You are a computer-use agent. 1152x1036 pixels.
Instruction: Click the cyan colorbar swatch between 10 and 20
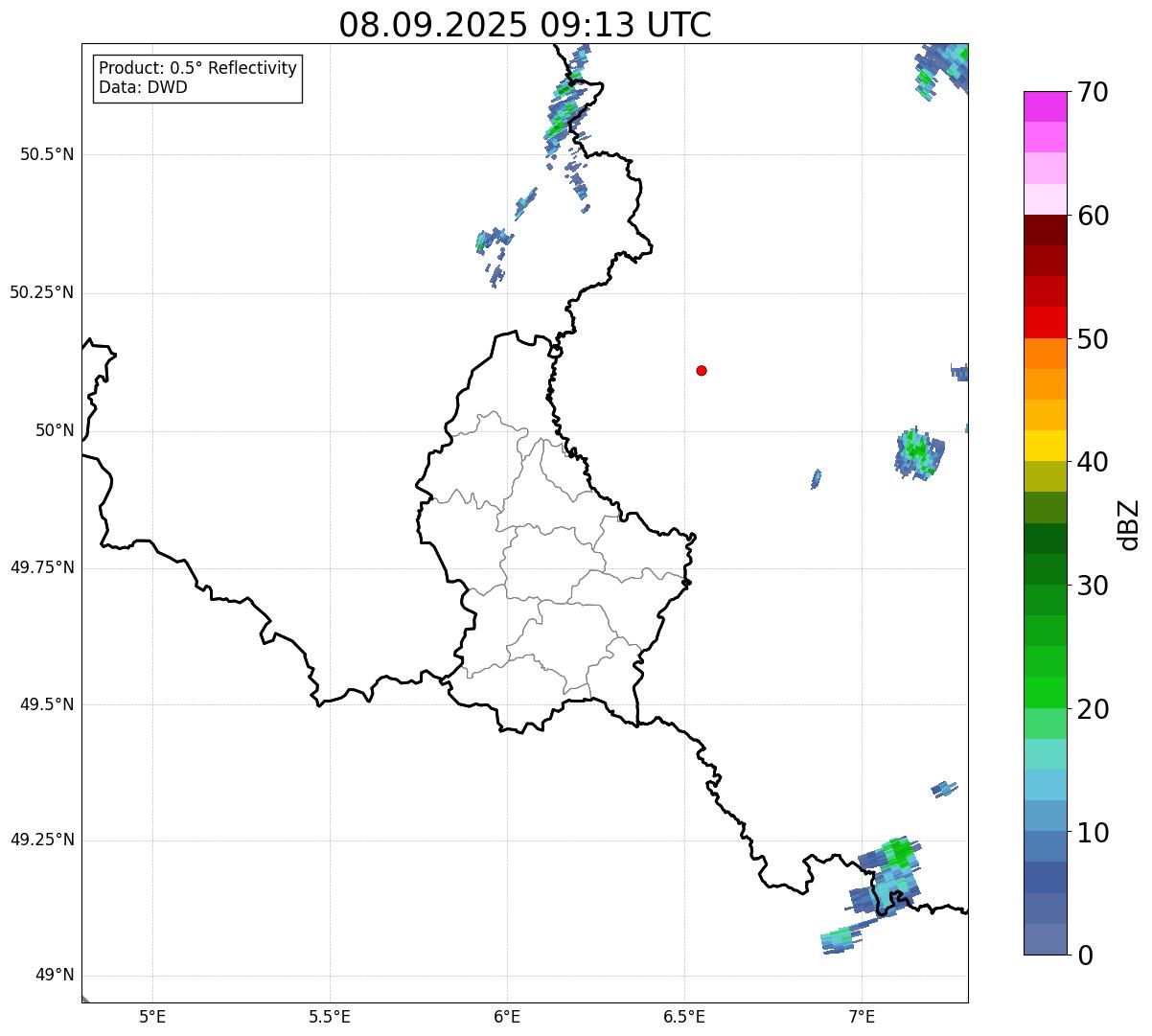tap(1045, 785)
